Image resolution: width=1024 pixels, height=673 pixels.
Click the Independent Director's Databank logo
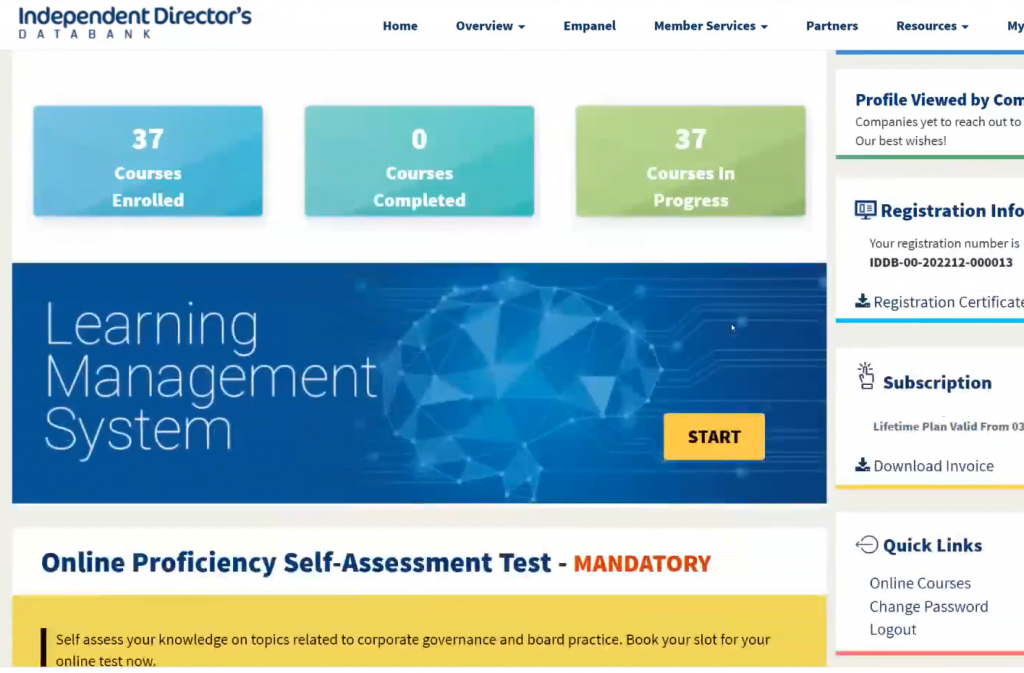pos(135,22)
